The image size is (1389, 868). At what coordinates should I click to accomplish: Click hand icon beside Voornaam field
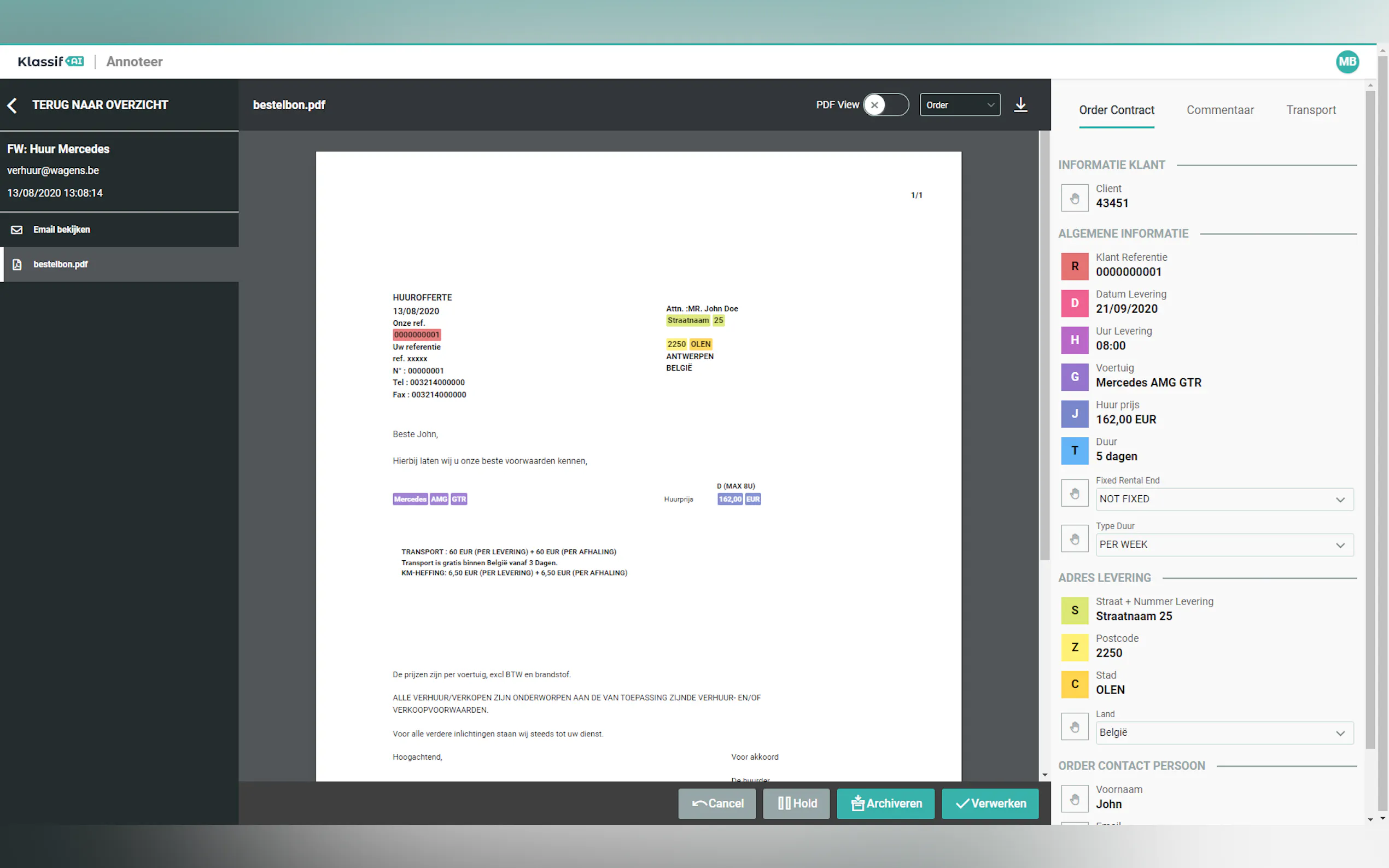click(x=1075, y=799)
